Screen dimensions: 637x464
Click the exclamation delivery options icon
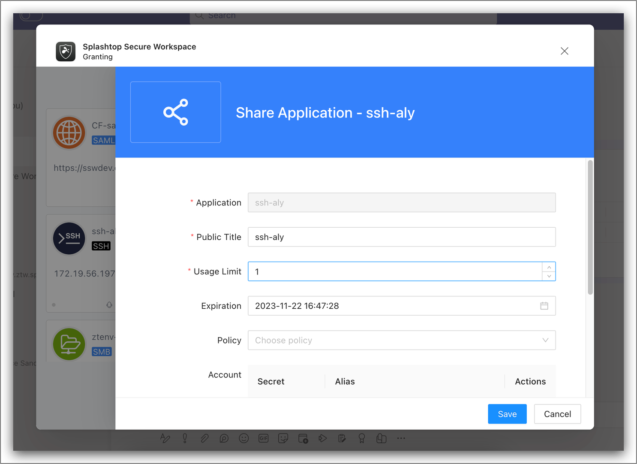(x=185, y=438)
